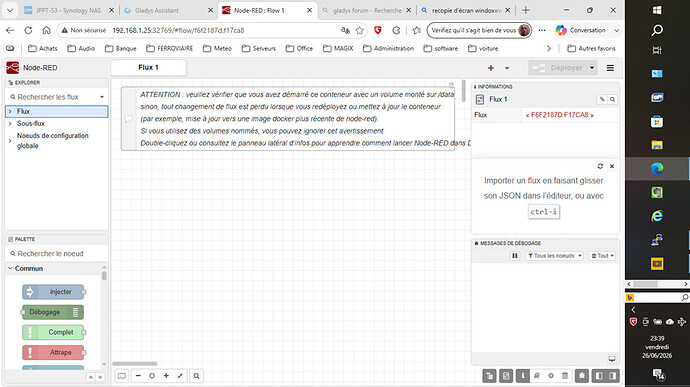Refresh the tips box icon
Screen dimensions: 690x387
click(x=600, y=166)
